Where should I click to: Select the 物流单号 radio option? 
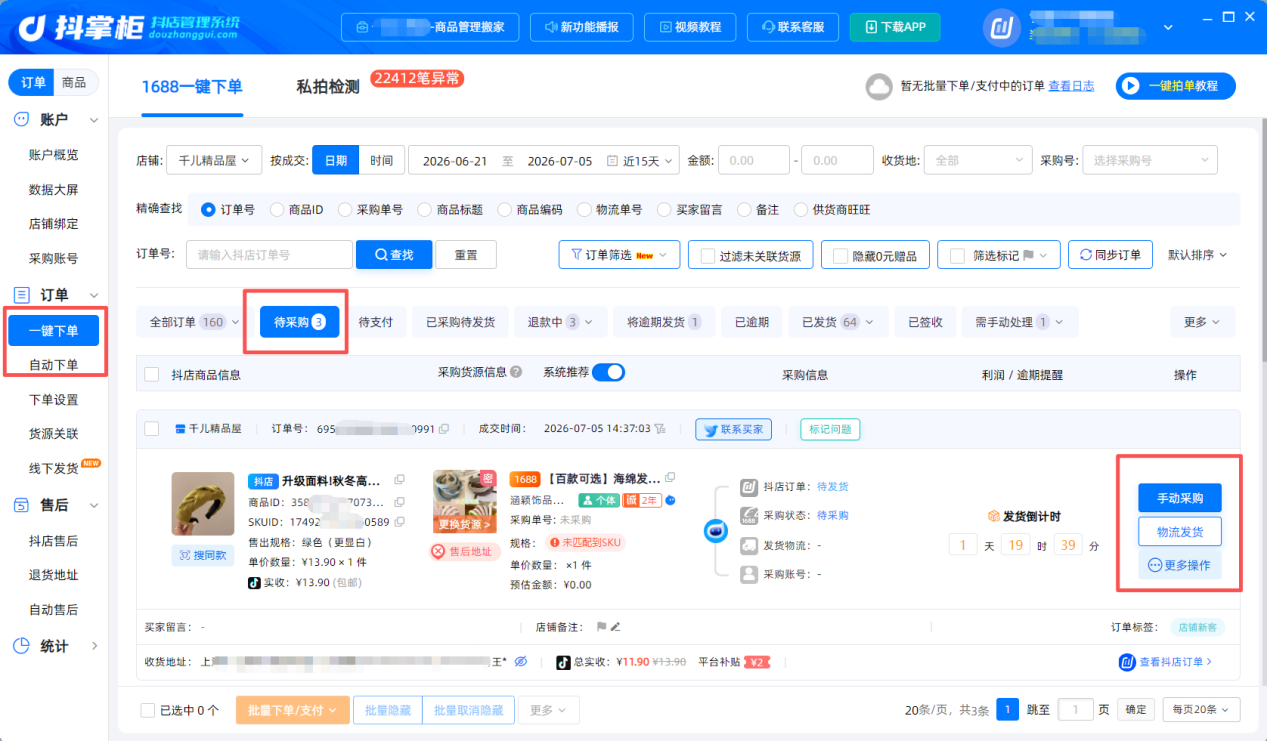(x=584, y=210)
